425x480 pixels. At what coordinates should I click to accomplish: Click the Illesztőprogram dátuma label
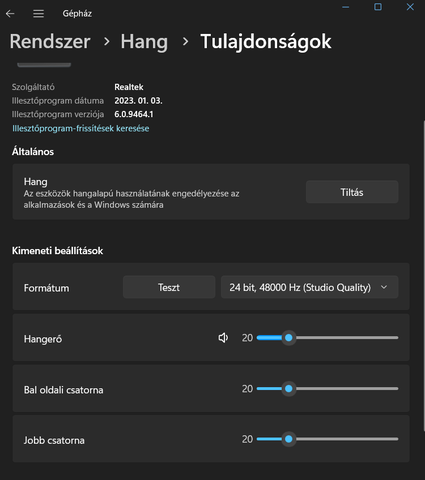pyautogui.click(x=58, y=101)
